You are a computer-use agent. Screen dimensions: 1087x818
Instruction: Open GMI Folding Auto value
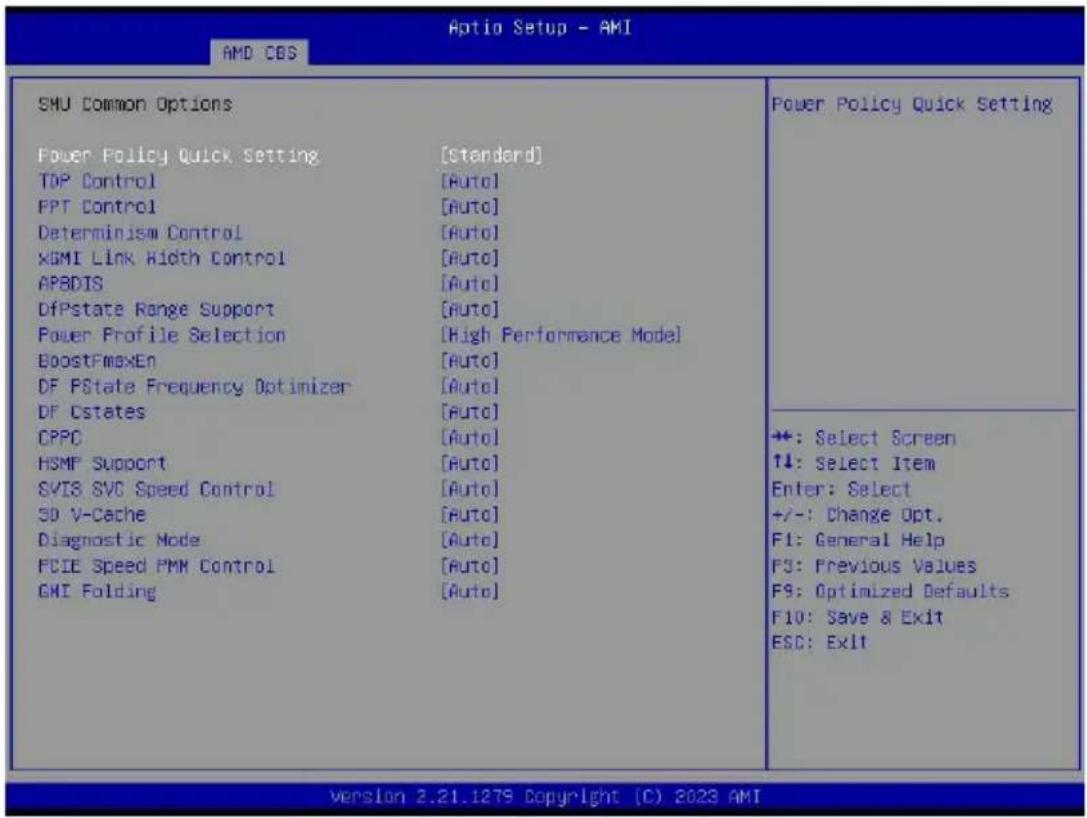pos(469,591)
